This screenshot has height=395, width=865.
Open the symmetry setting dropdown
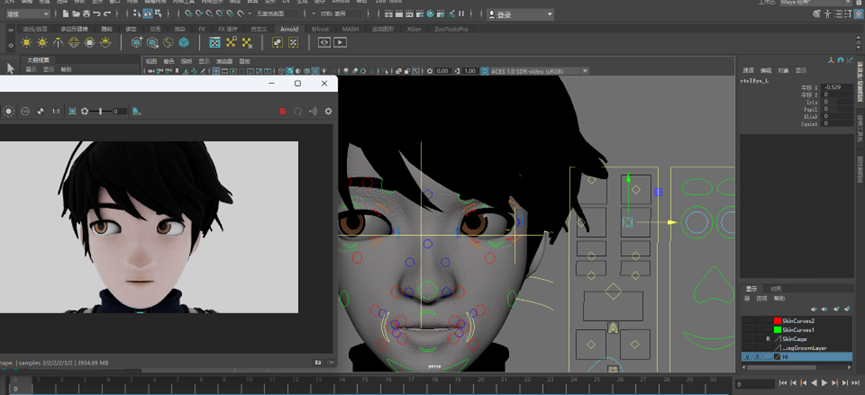coord(340,13)
